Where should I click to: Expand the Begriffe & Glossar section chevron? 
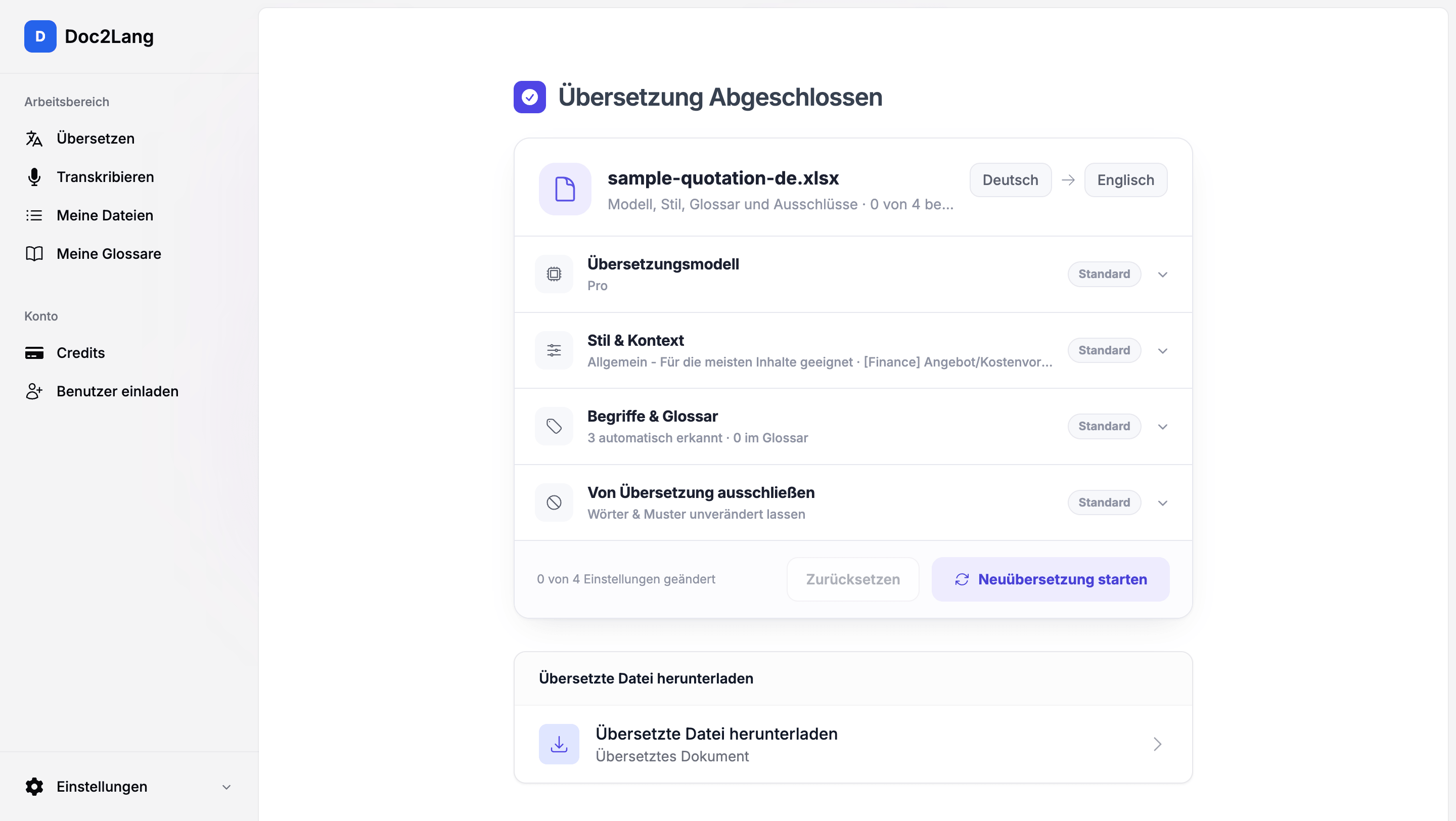point(1162,427)
